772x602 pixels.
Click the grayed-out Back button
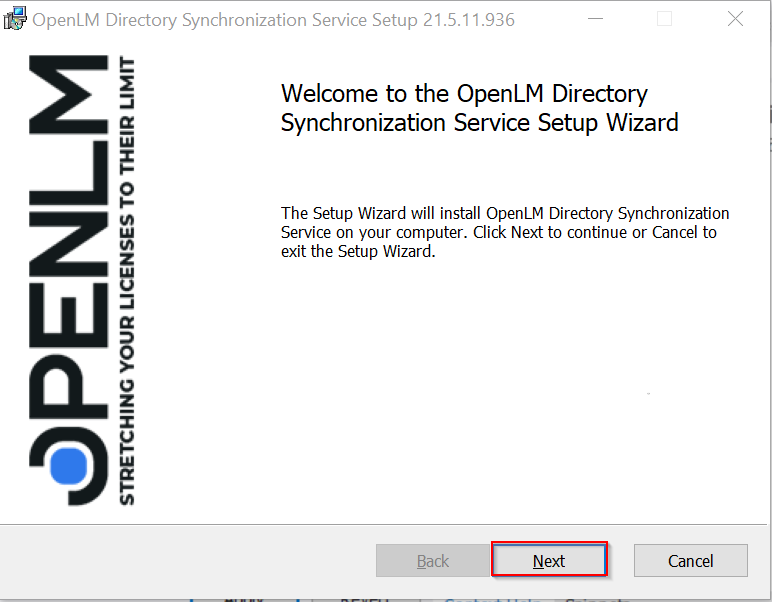point(432,561)
